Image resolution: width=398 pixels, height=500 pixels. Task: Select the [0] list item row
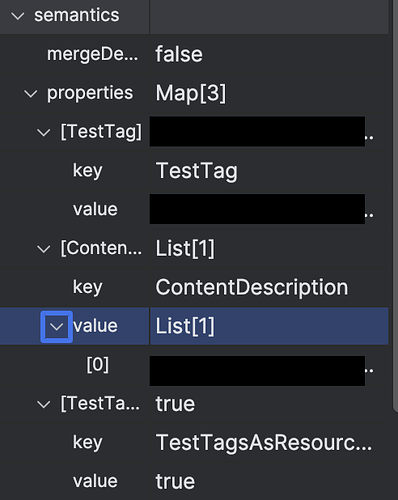click(x=194, y=365)
